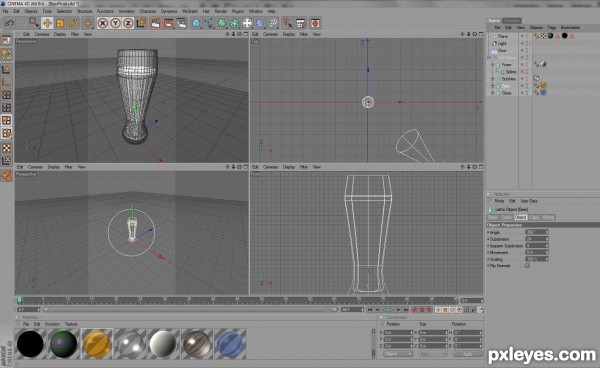Open Cameras menu in top-left viewport

point(42,34)
